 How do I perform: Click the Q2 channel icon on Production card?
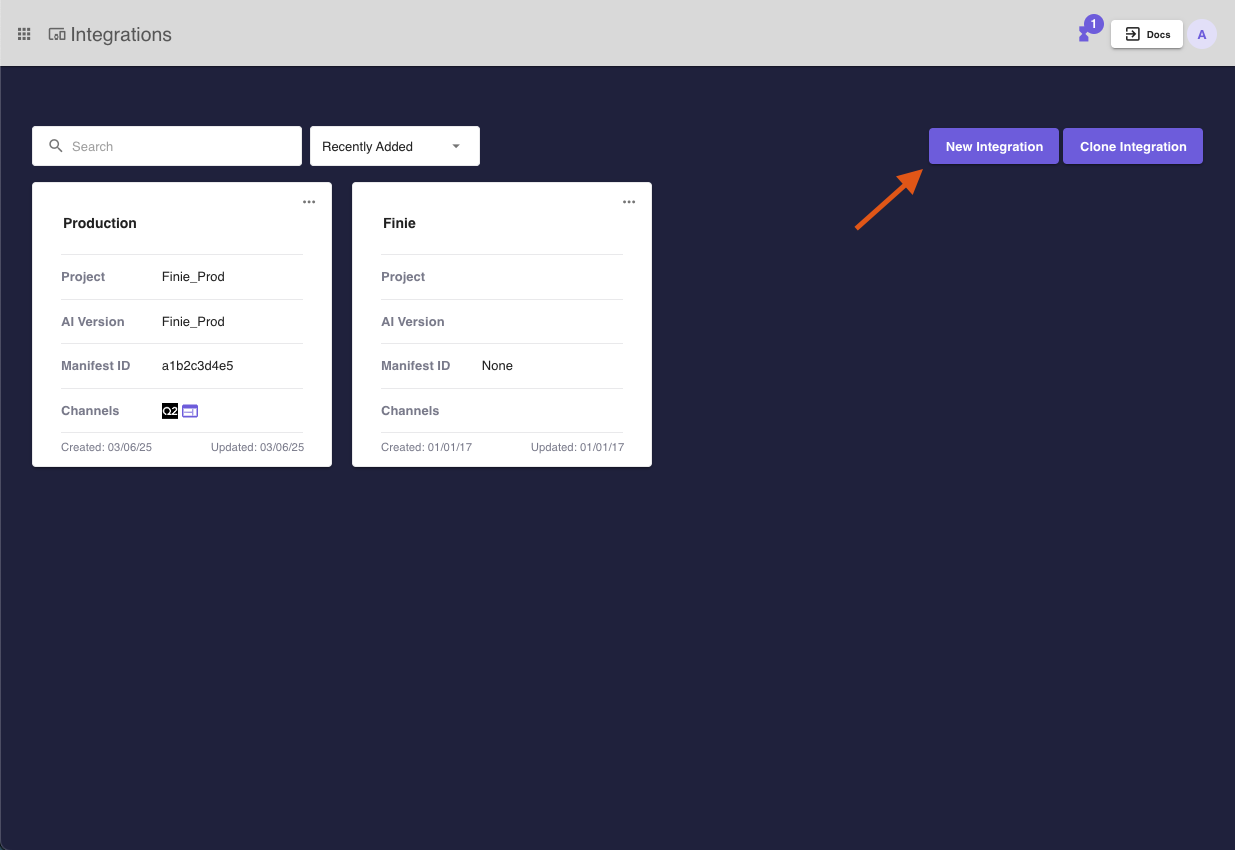(x=170, y=411)
